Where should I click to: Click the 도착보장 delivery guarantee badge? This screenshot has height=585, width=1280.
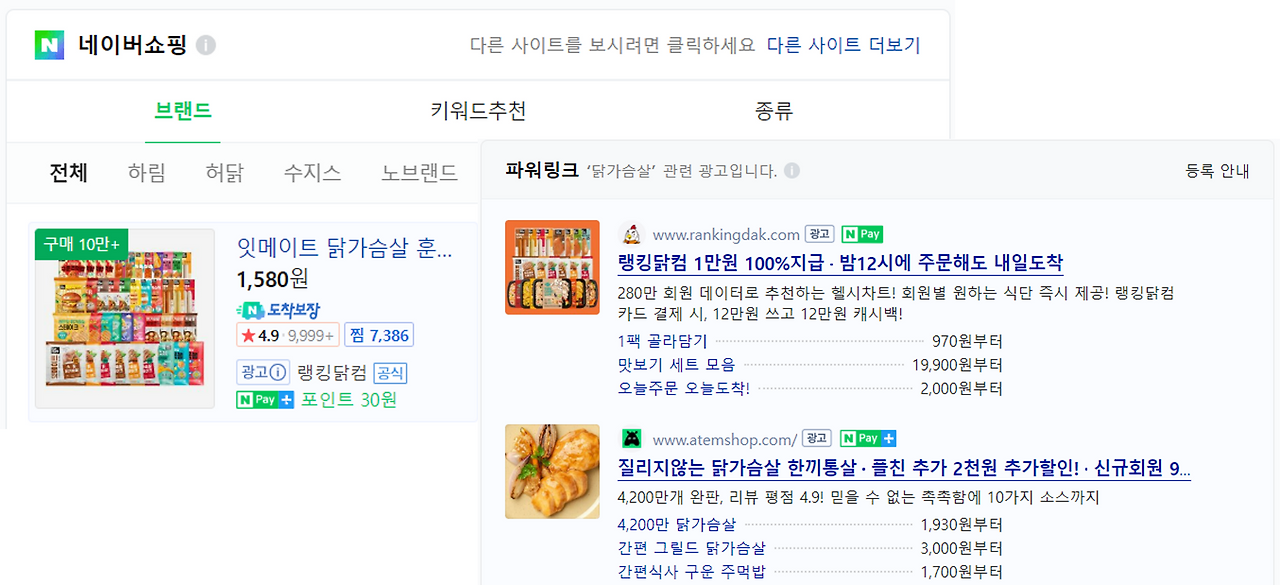(278, 310)
